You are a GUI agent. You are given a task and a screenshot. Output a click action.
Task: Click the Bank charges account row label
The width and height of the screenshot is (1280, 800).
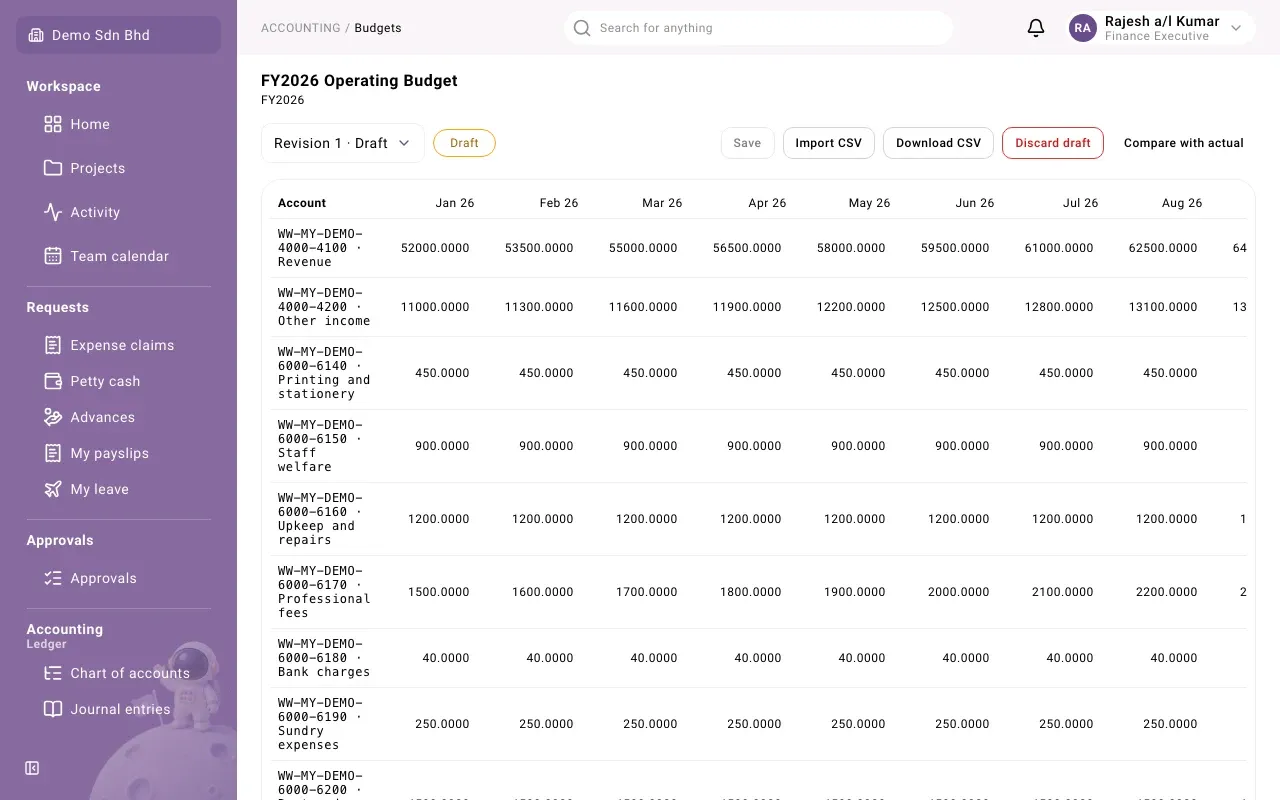(x=324, y=658)
